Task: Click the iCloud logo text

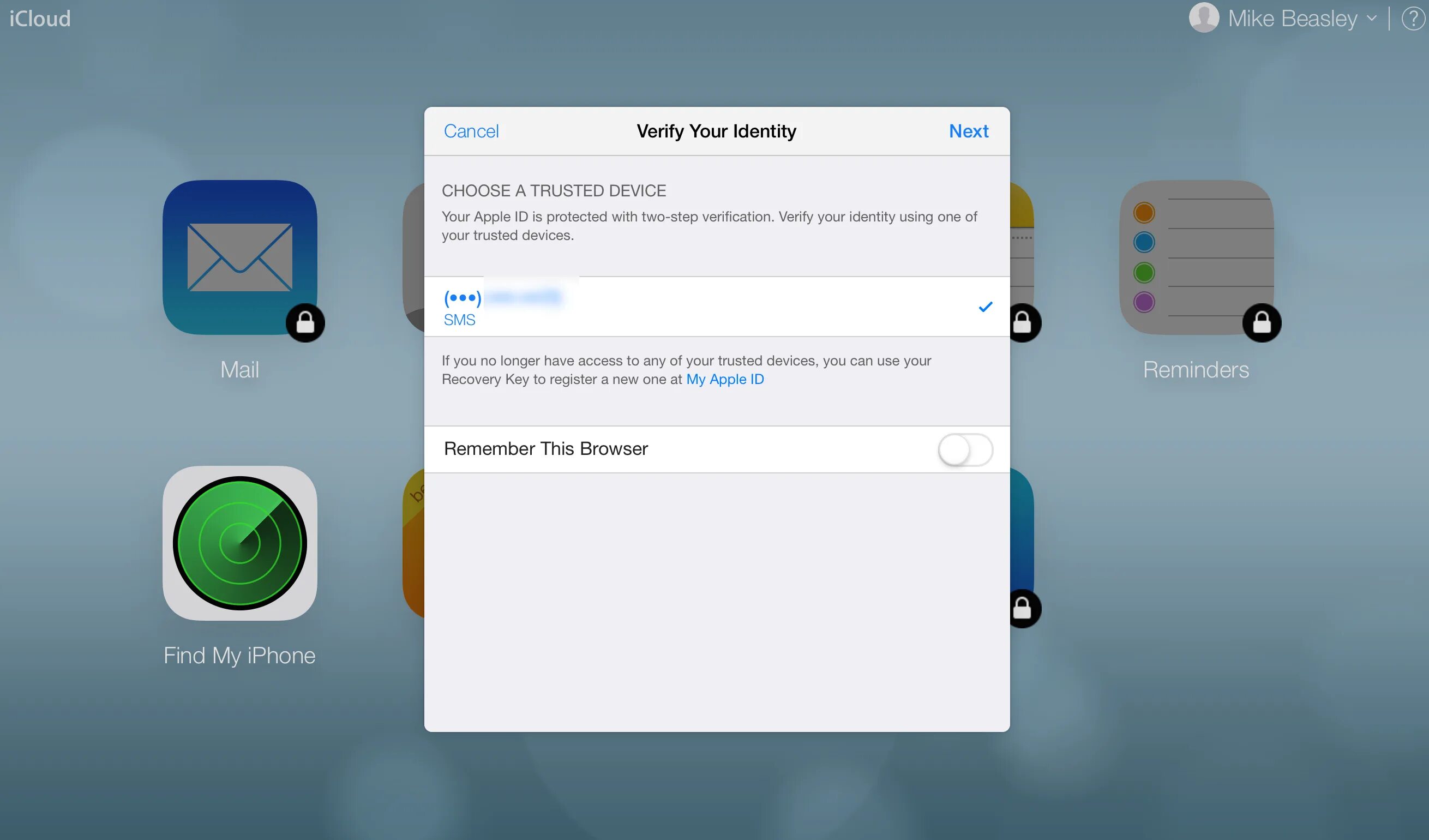Action: (40, 19)
